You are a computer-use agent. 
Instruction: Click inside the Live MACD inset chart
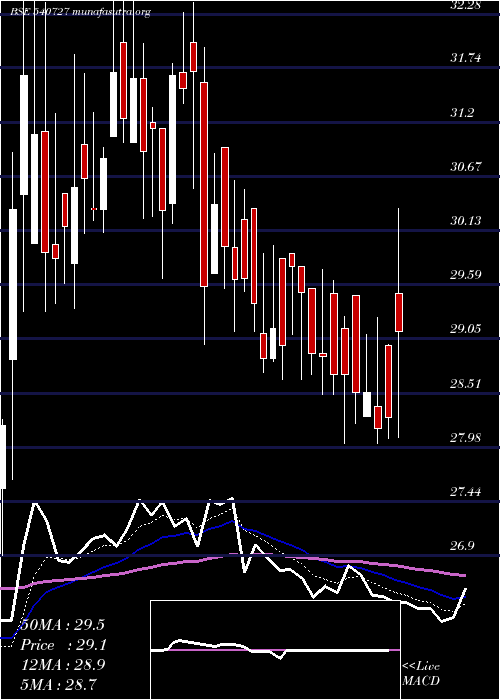click(275, 650)
